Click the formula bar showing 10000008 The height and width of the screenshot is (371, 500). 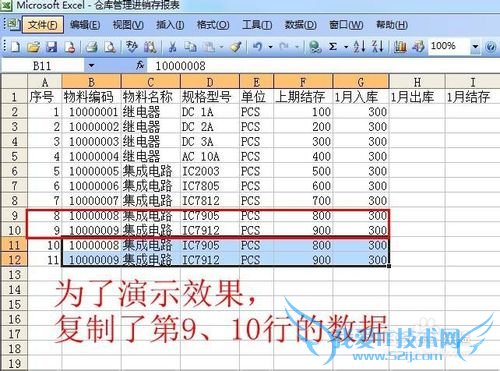[323, 66]
